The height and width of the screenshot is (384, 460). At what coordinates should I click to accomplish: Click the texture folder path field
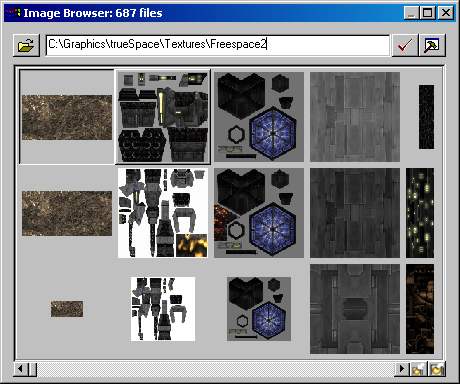click(x=217, y=45)
